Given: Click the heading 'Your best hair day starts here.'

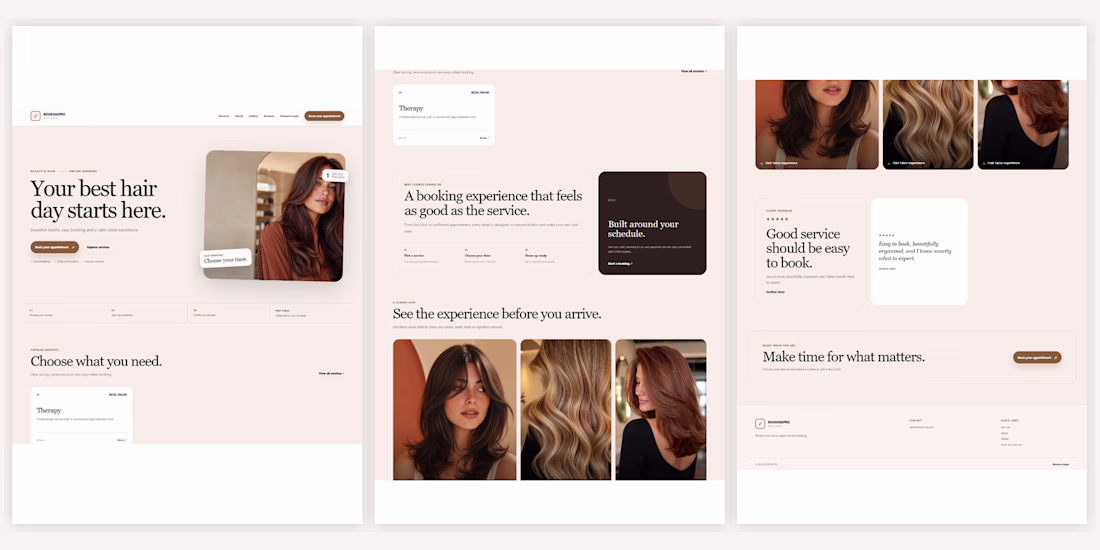Looking at the screenshot, I should tap(98, 199).
